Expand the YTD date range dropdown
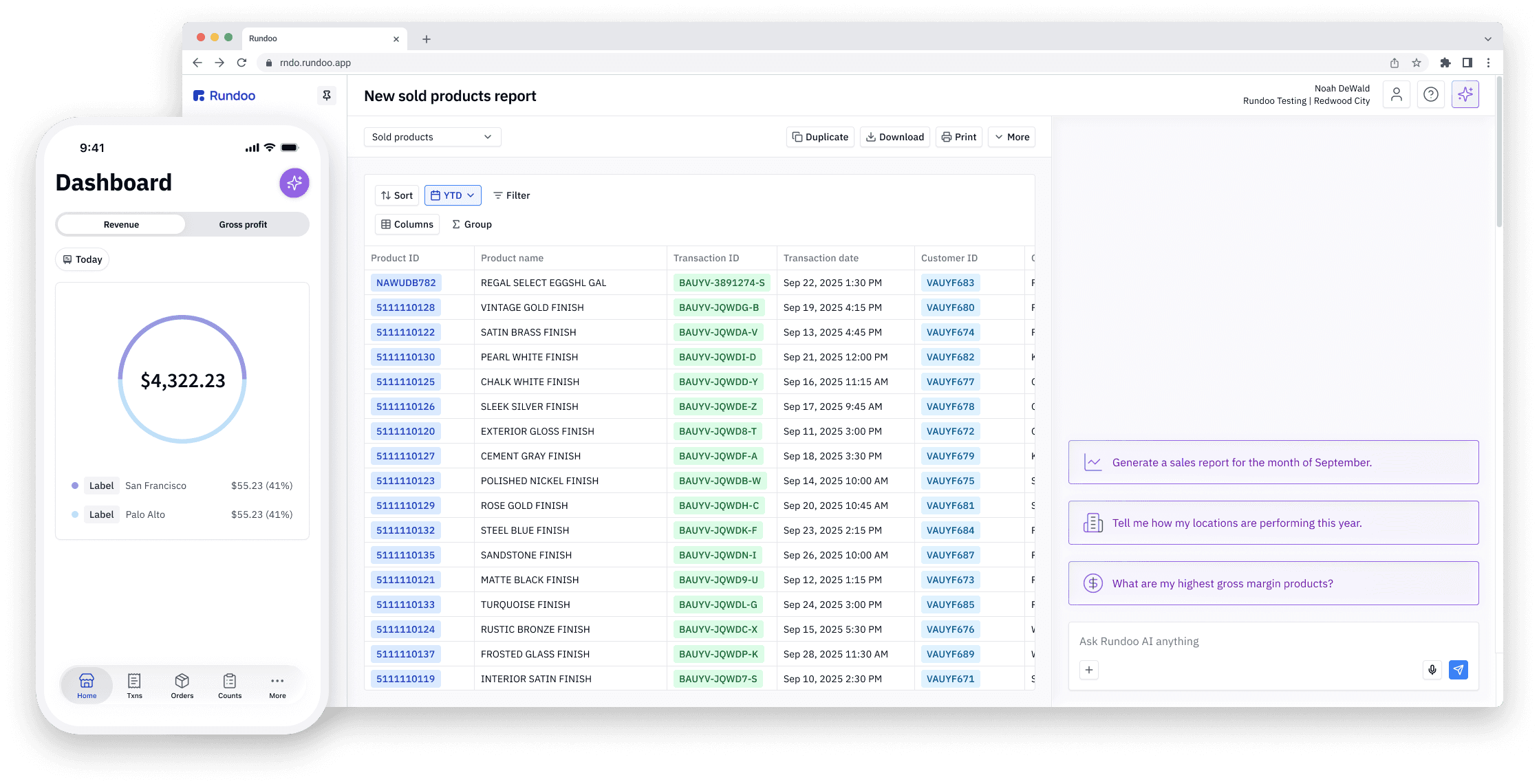The height and width of the screenshot is (784, 1539). pos(453,195)
